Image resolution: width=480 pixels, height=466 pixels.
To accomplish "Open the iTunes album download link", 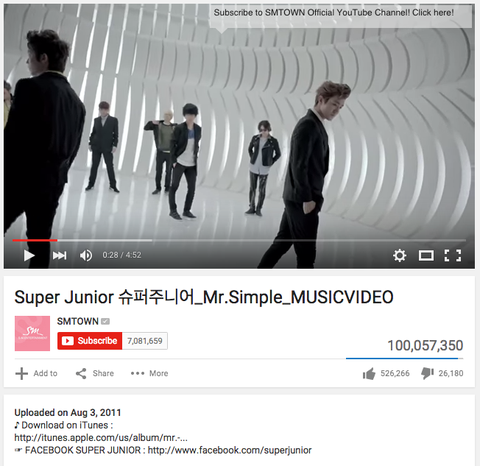I will coord(101,438).
